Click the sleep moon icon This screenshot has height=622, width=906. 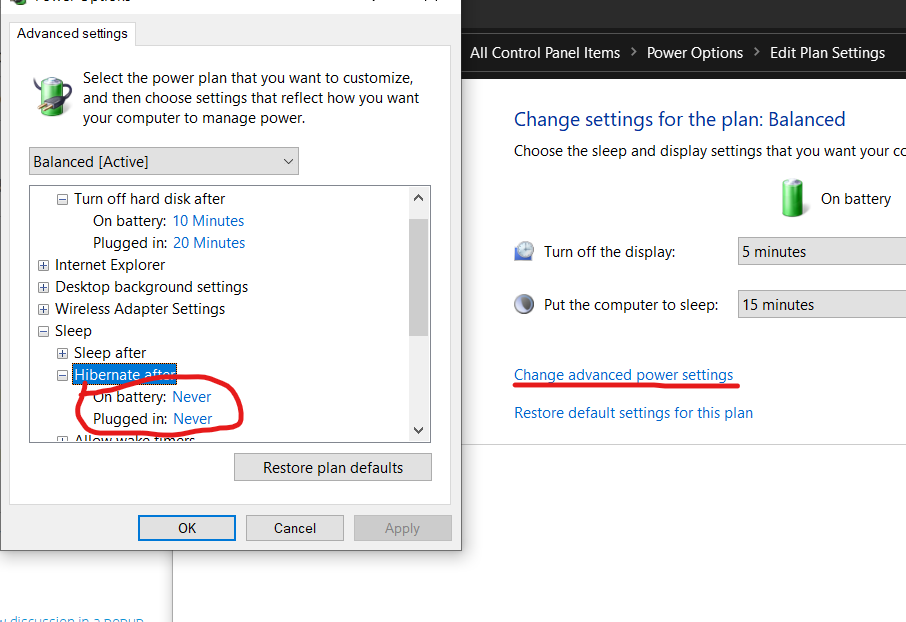coord(524,304)
